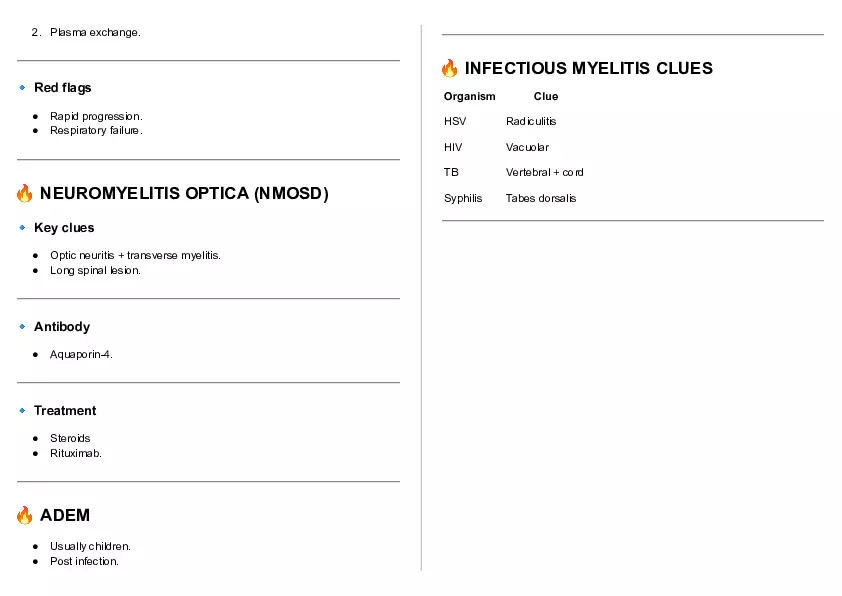842x596 pixels.
Task: Click the blue diamond beside Key clues
Action: click(x=22, y=228)
